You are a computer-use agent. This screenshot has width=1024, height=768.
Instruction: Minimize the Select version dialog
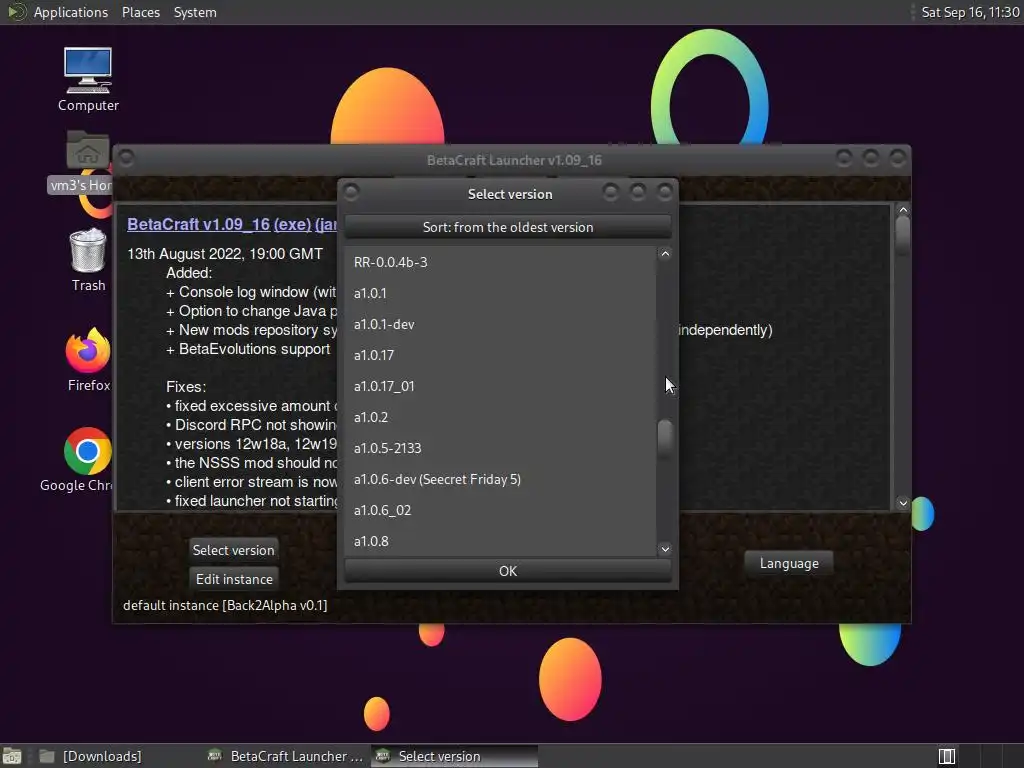611,192
